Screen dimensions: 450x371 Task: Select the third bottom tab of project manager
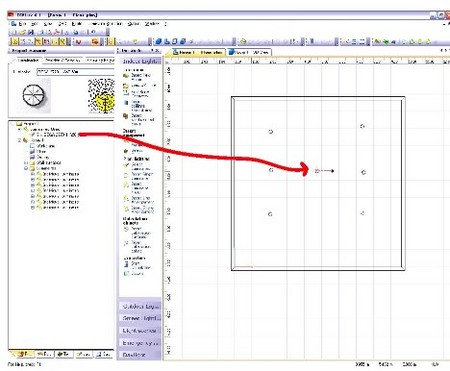coord(64,354)
